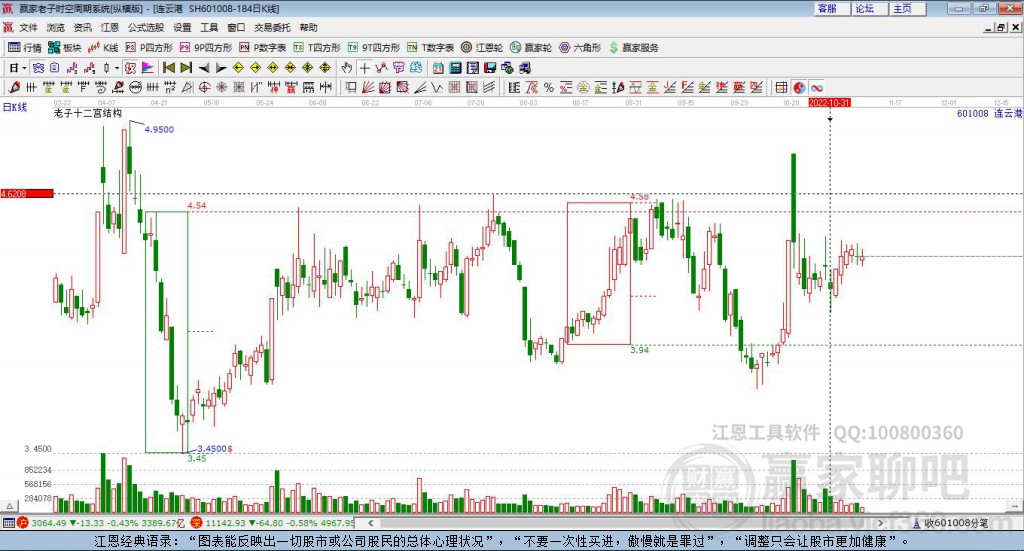Switch to K线 chart view
This screenshot has width=1024, height=551.
pos(103,48)
